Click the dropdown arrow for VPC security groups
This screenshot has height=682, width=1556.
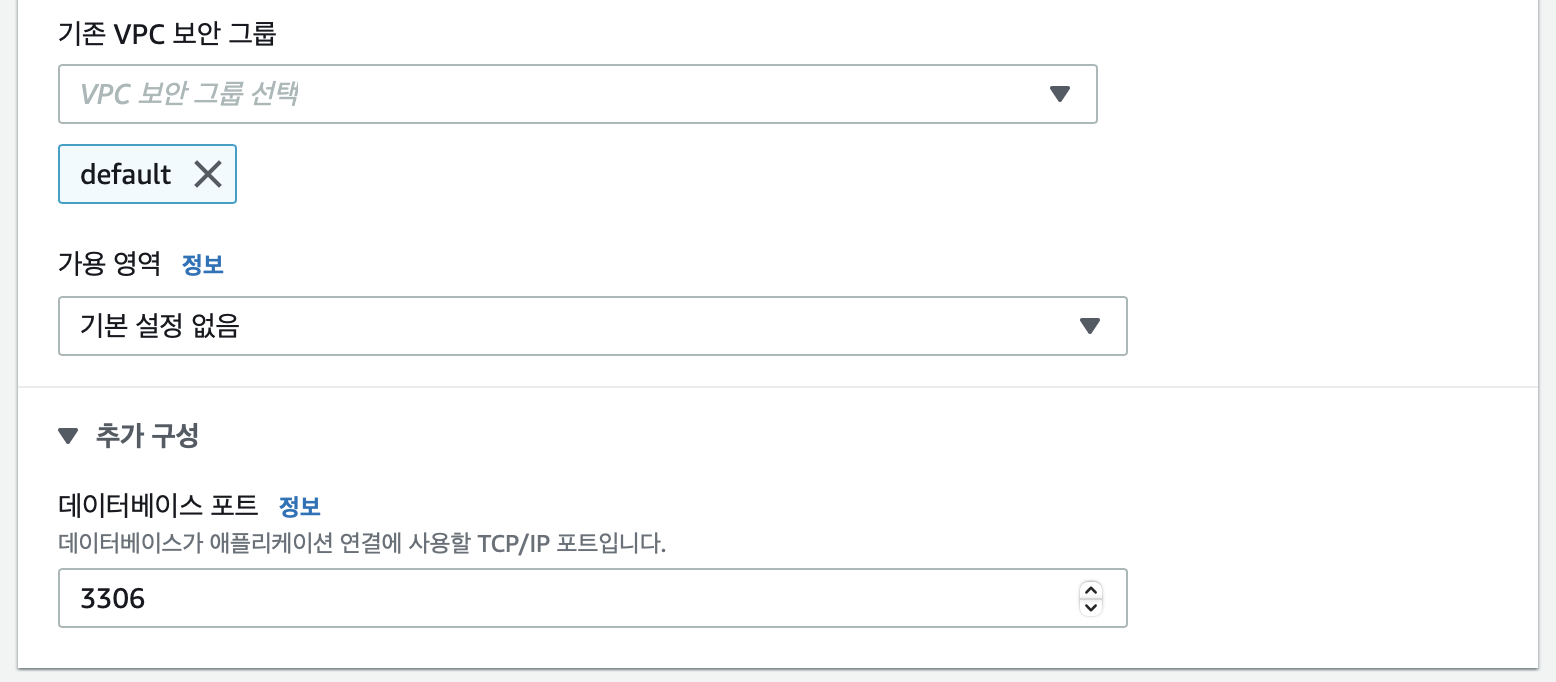click(x=1062, y=94)
